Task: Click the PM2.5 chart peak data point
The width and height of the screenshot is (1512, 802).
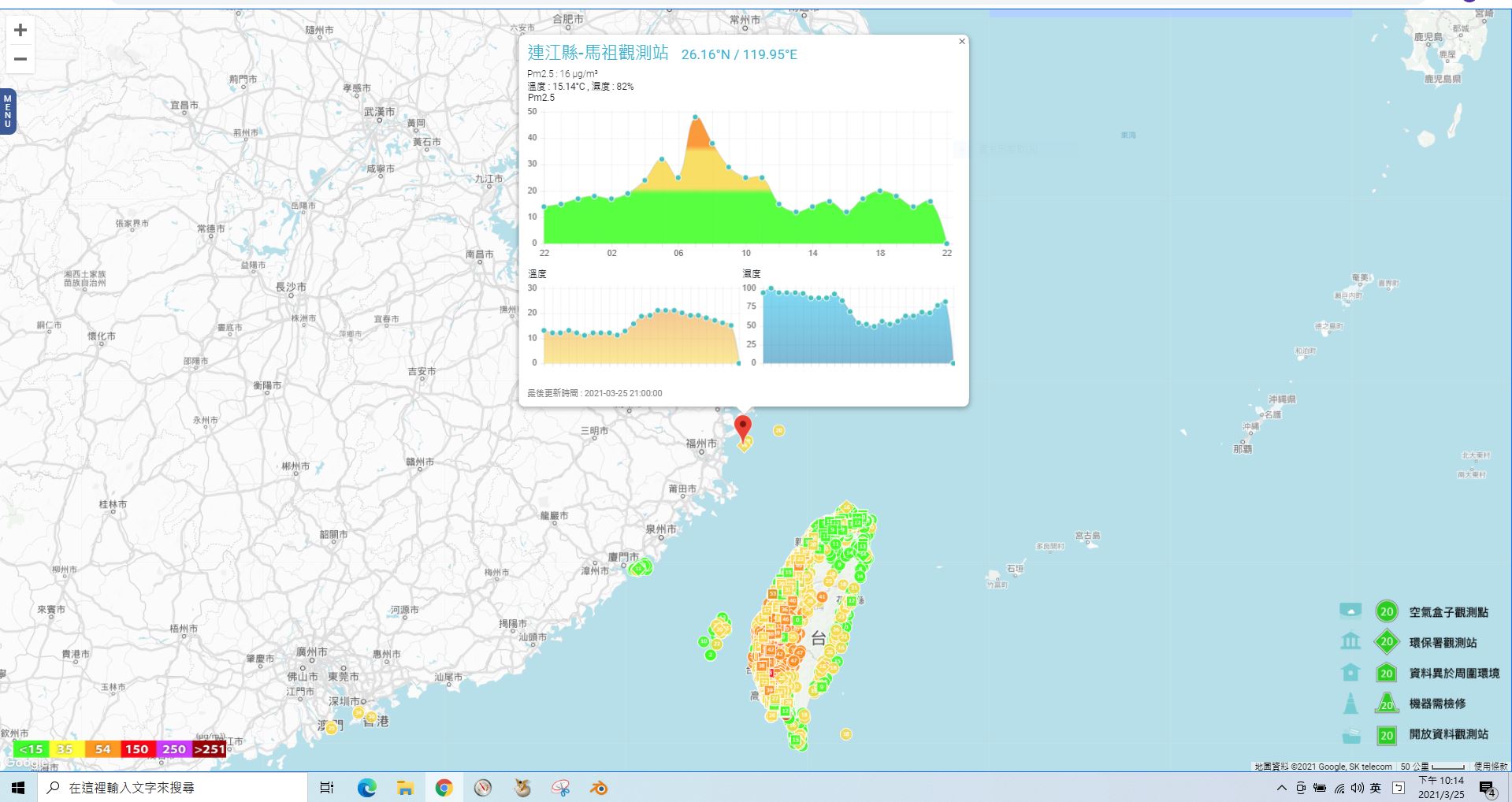Action: [x=696, y=117]
